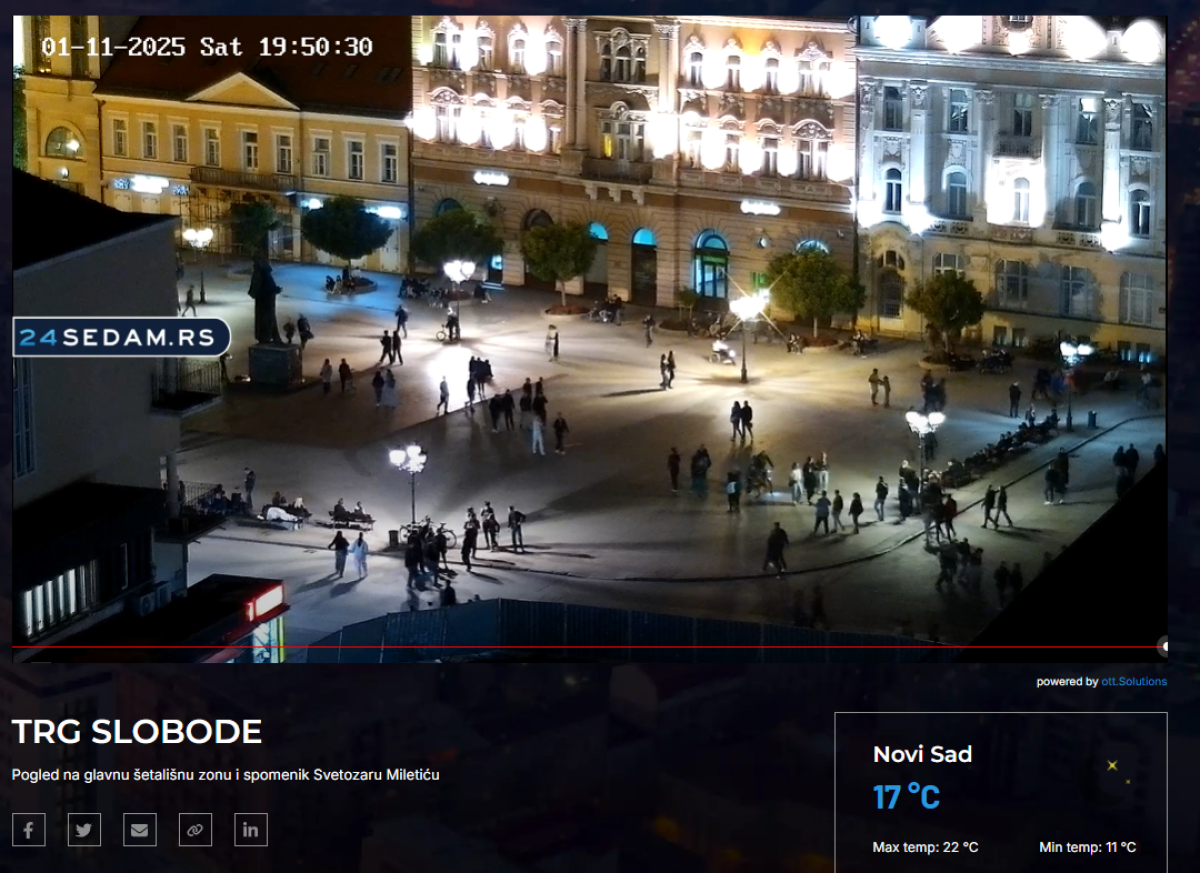Click the 24SEDAM.RS logo on video
The image size is (1200, 873).
pos(122,338)
